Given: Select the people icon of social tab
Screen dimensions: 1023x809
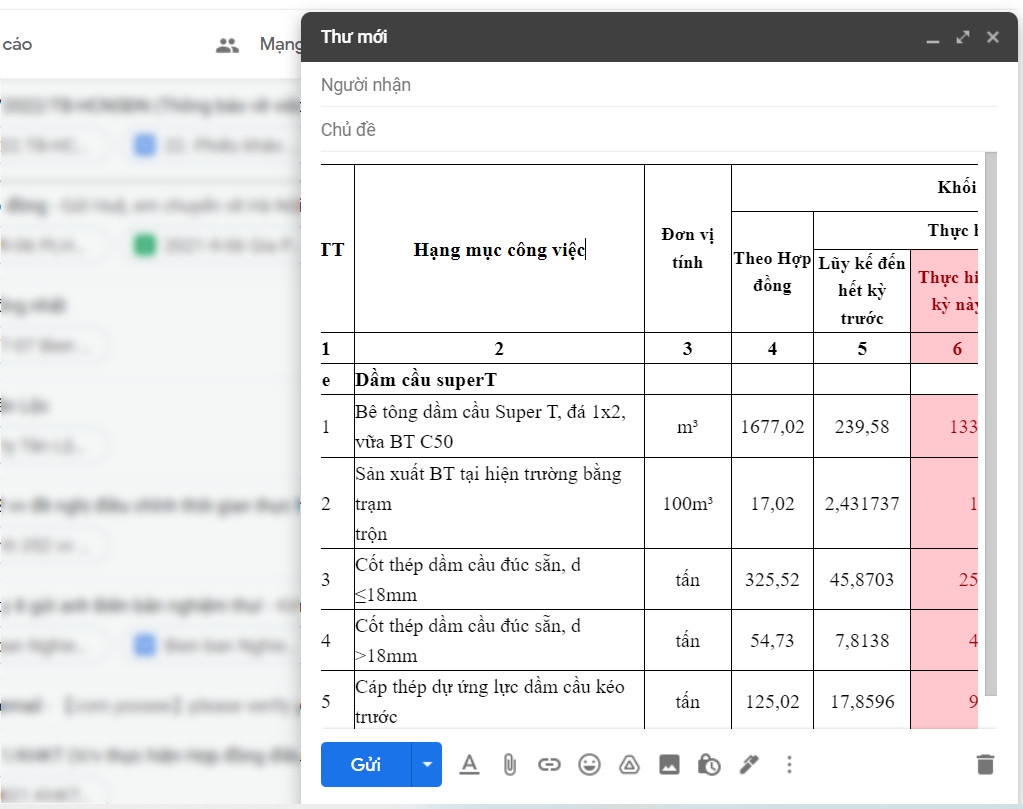Looking at the screenshot, I should (x=227, y=45).
